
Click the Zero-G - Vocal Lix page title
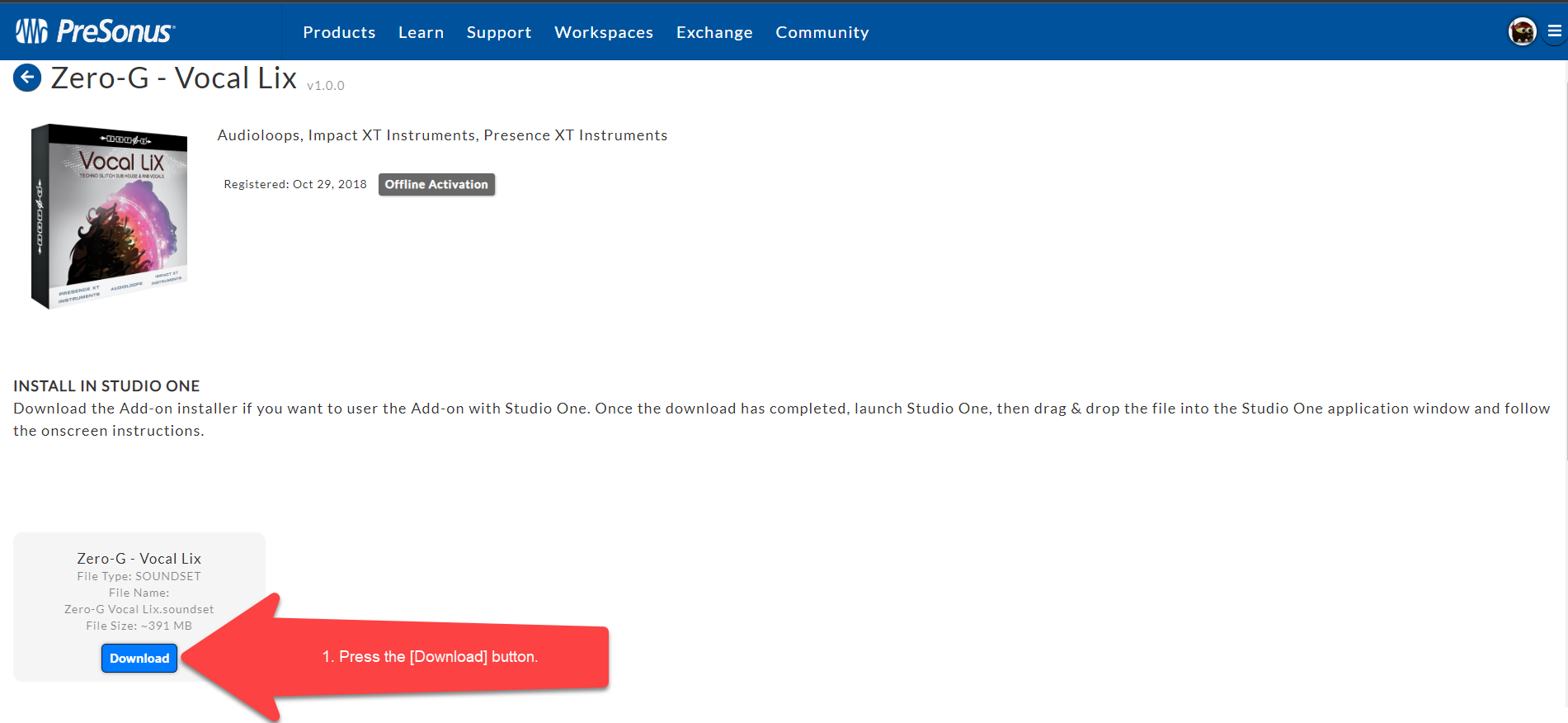173,78
